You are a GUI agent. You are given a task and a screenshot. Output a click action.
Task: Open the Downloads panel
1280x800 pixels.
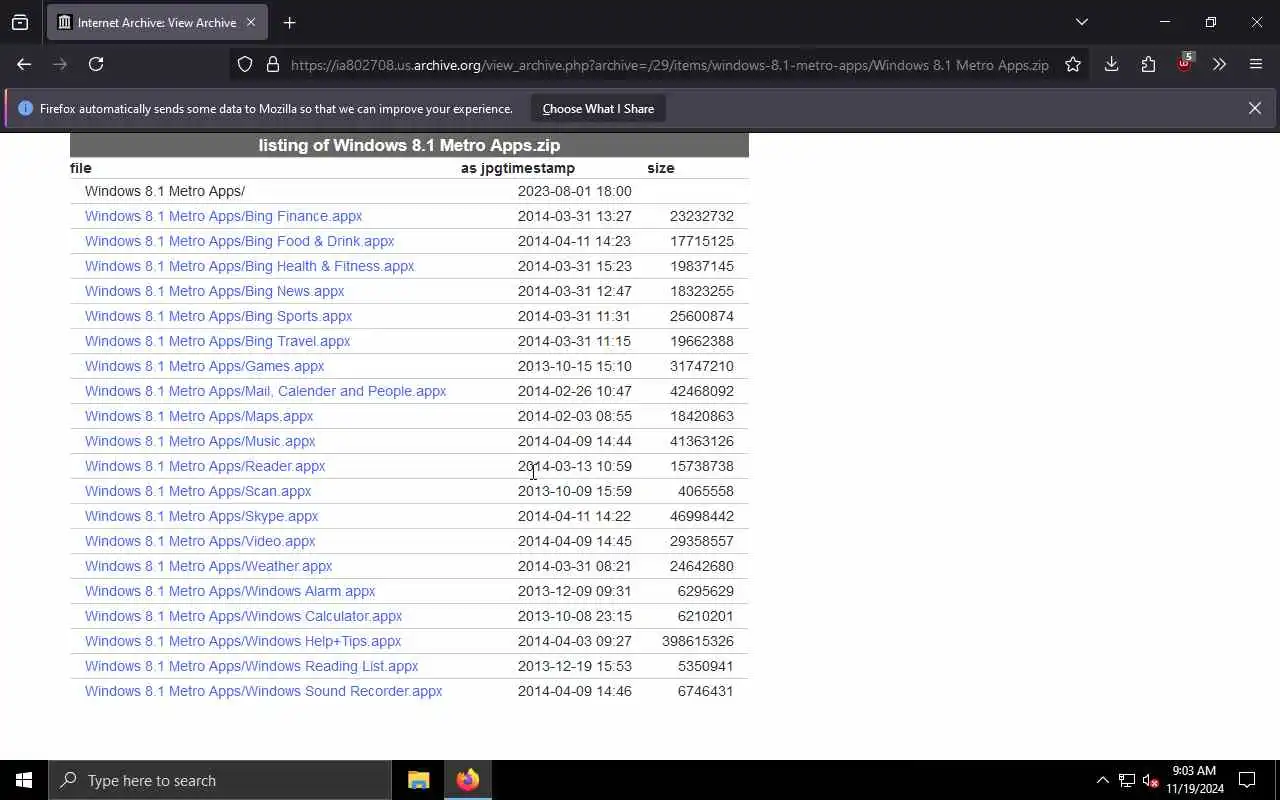tap(1111, 64)
